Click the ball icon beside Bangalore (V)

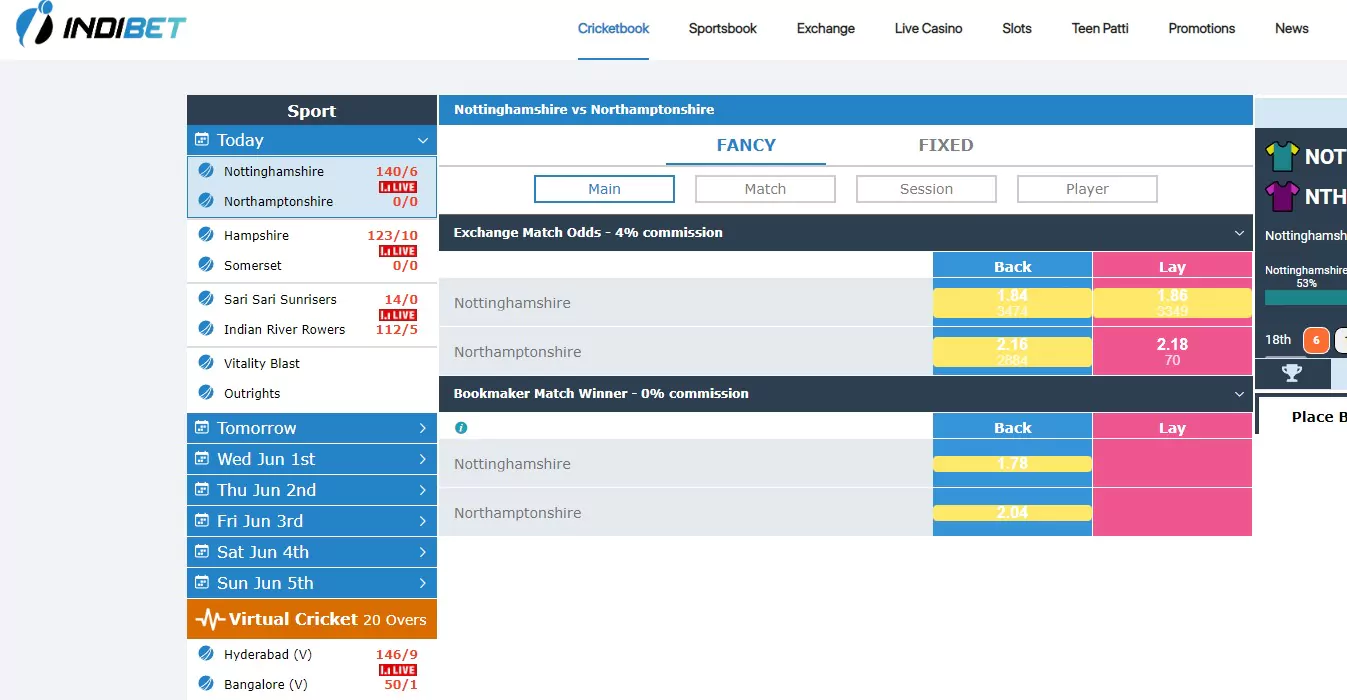coord(206,684)
